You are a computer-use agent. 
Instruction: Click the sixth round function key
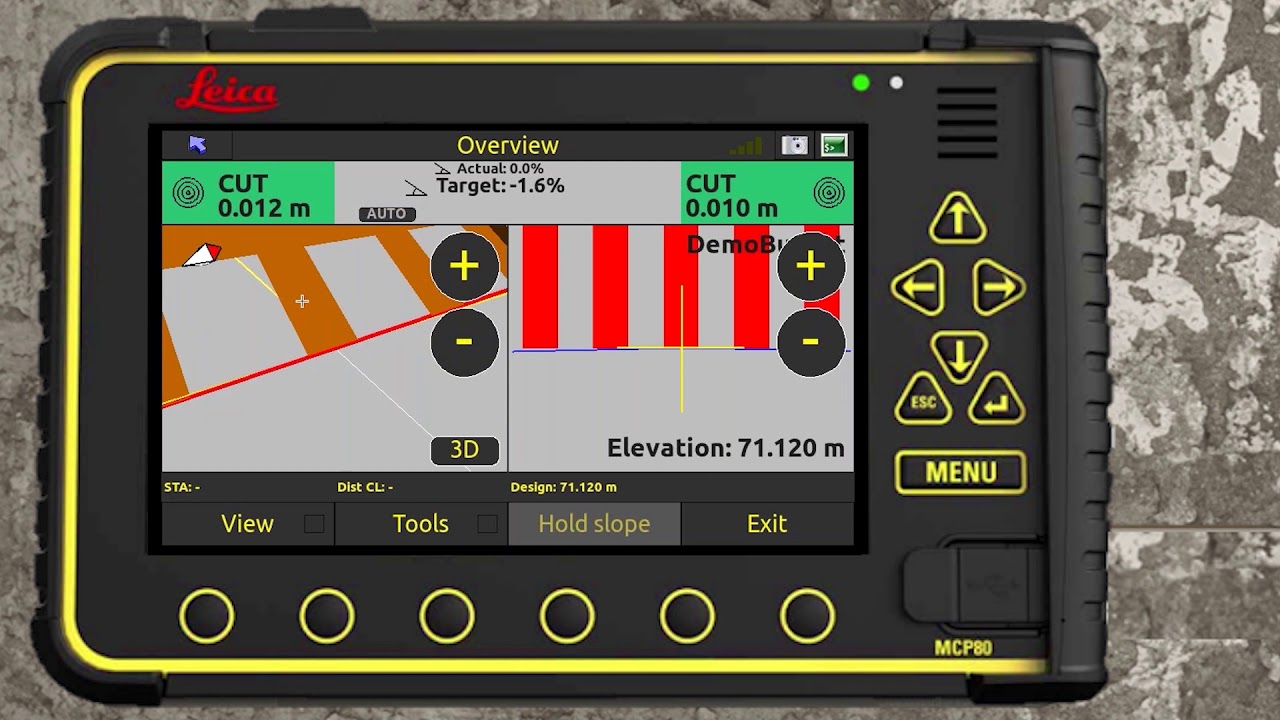pos(807,615)
